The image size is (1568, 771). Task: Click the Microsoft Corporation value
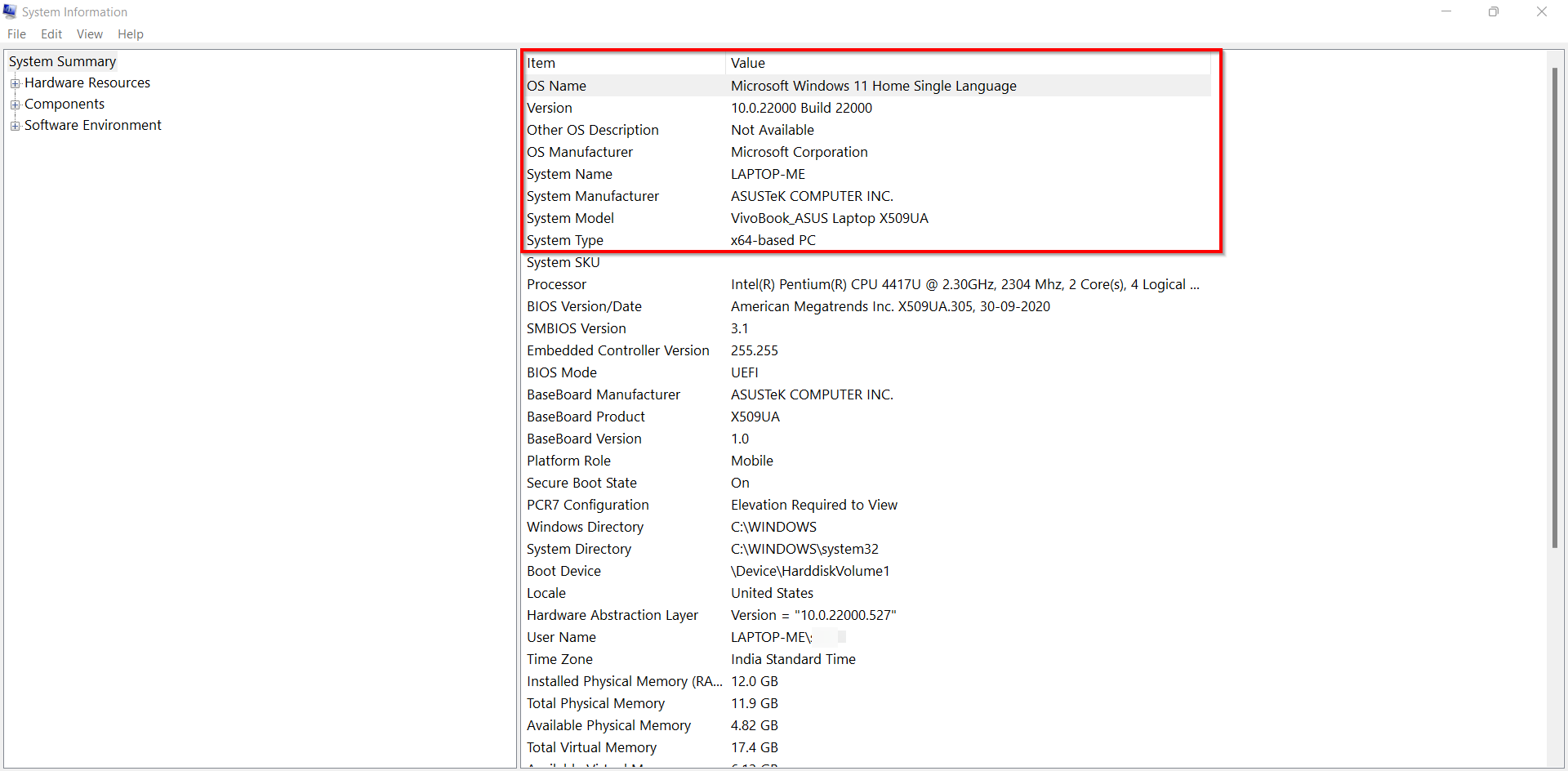tap(800, 152)
